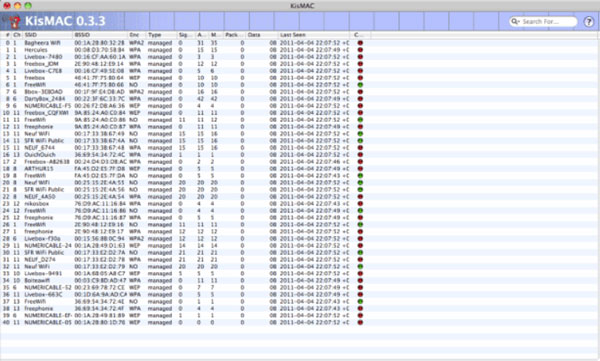600x361 pixels.
Task: Select the OuichOuich SSID
Action: pyautogui.click(x=40, y=155)
